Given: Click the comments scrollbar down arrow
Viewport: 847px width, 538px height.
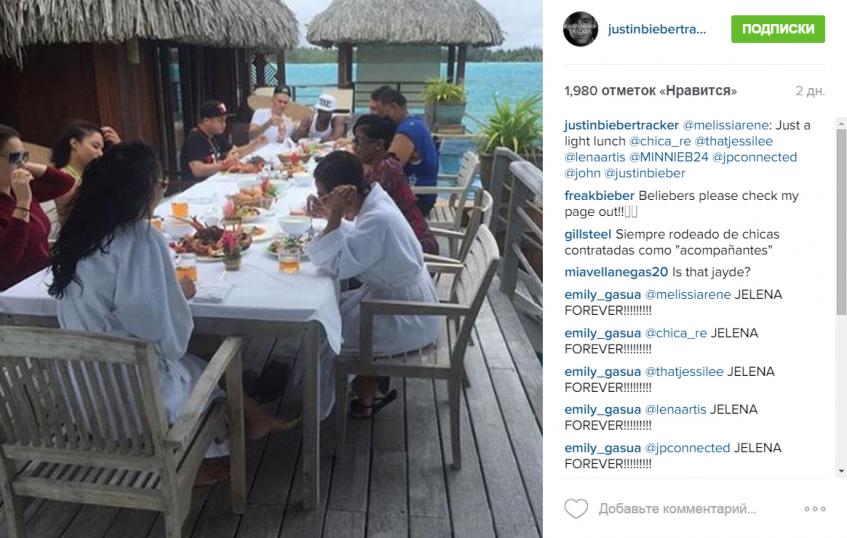Looking at the screenshot, I should click(x=841, y=472).
